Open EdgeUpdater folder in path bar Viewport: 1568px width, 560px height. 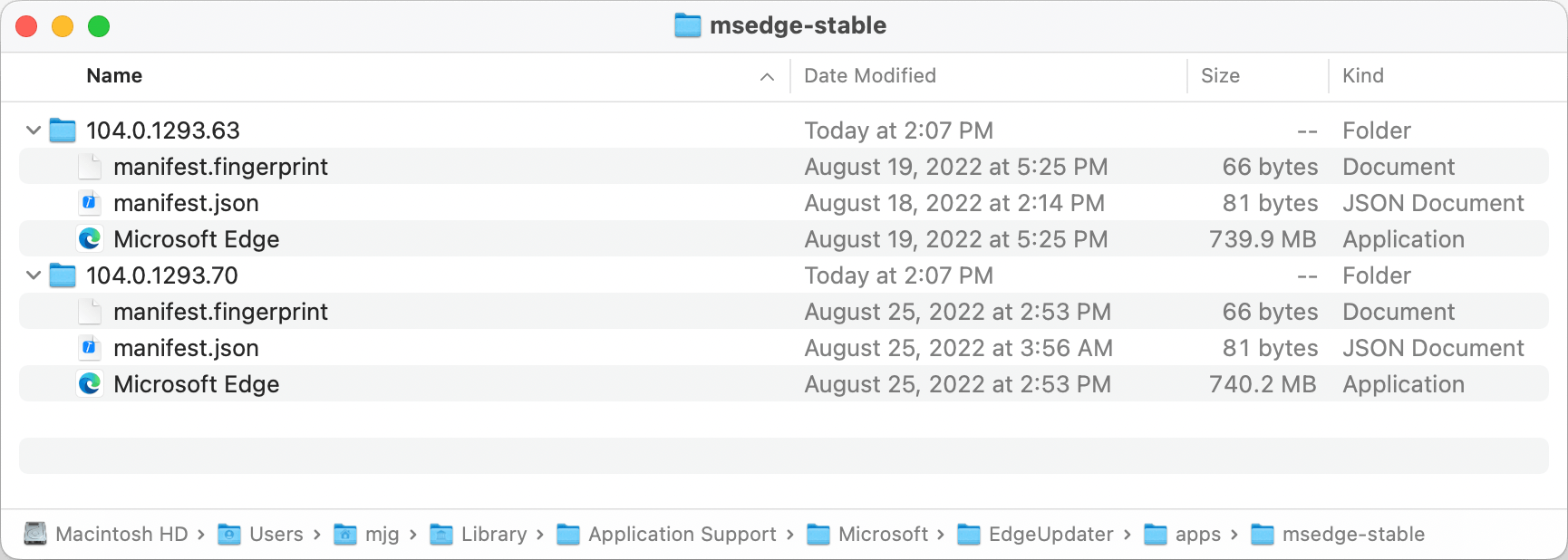point(1050,535)
